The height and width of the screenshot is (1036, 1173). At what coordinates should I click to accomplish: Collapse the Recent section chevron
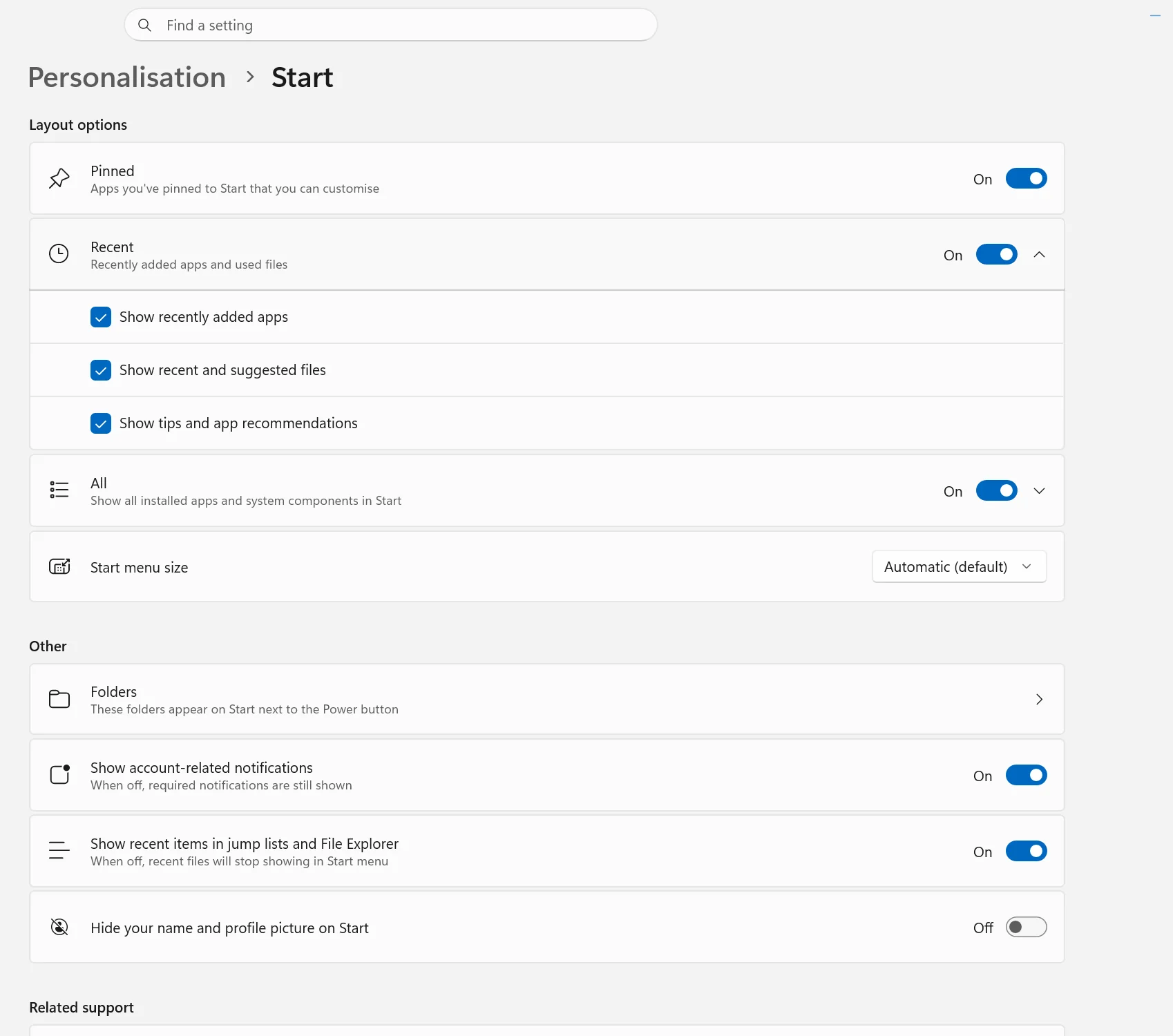click(x=1039, y=255)
